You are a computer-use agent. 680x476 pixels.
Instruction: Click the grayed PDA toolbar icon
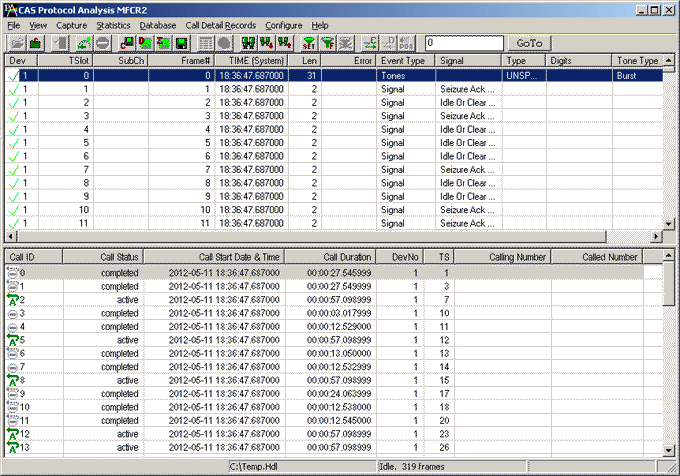(x=406, y=43)
